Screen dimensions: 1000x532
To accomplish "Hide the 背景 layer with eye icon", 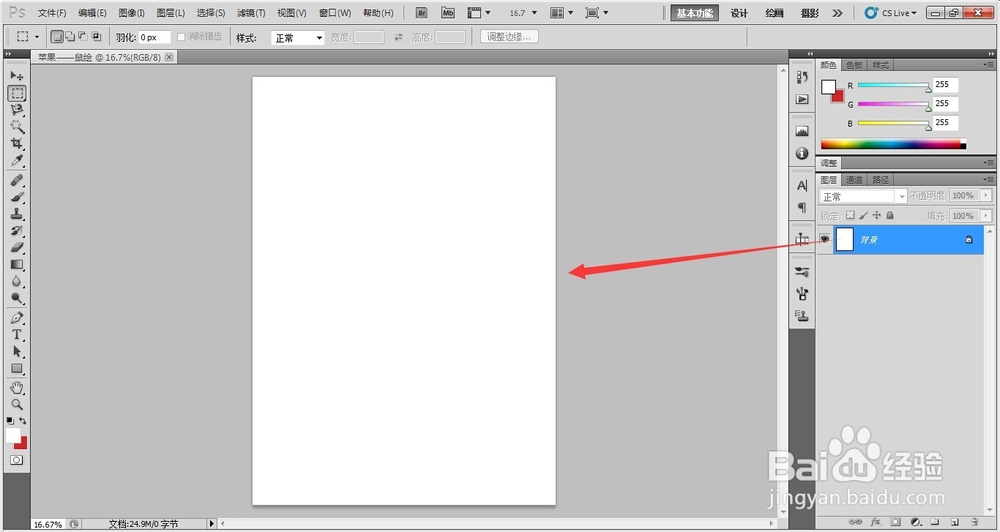I will (x=825, y=239).
